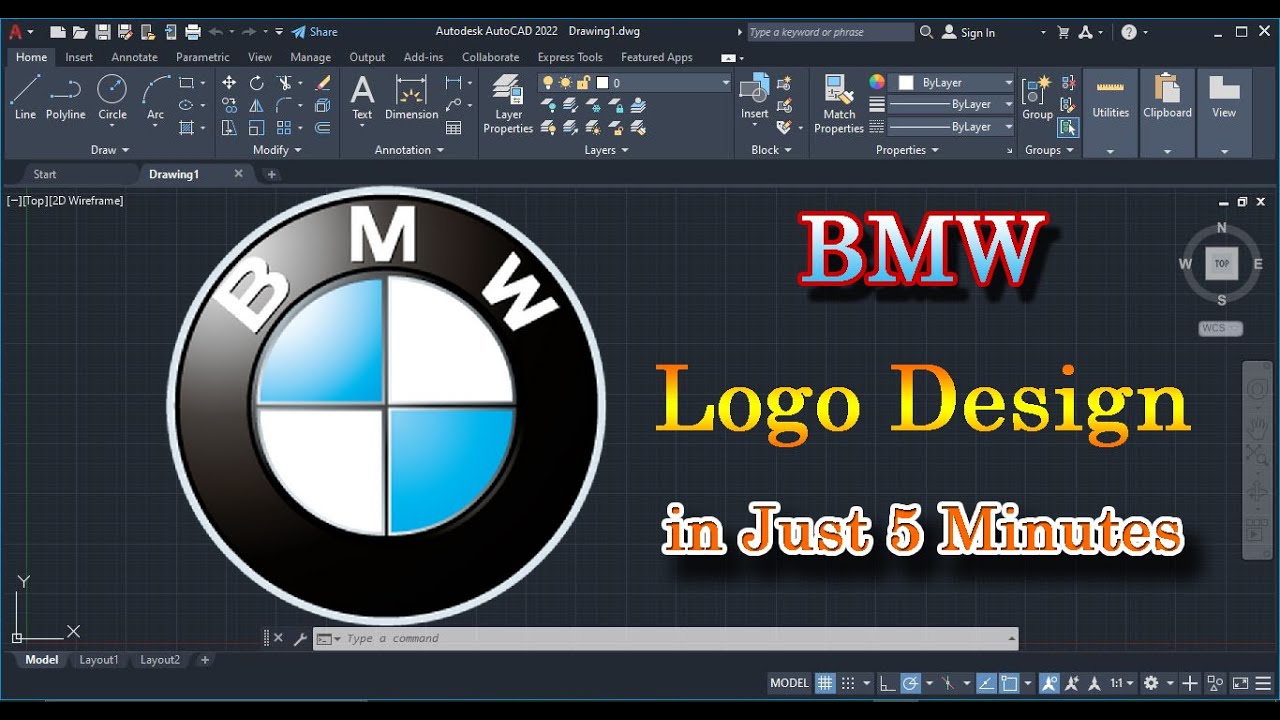
Task: Toggle isometric drafting in status bar
Action: click(948, 683)
